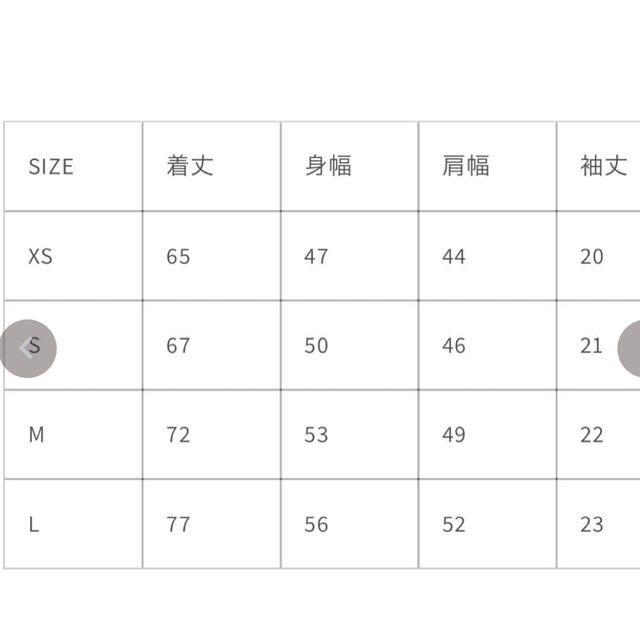Image resolution: width=640 pixels, height=640 pixels.
Task: Click the next image circular button
Action: (629, 348)
